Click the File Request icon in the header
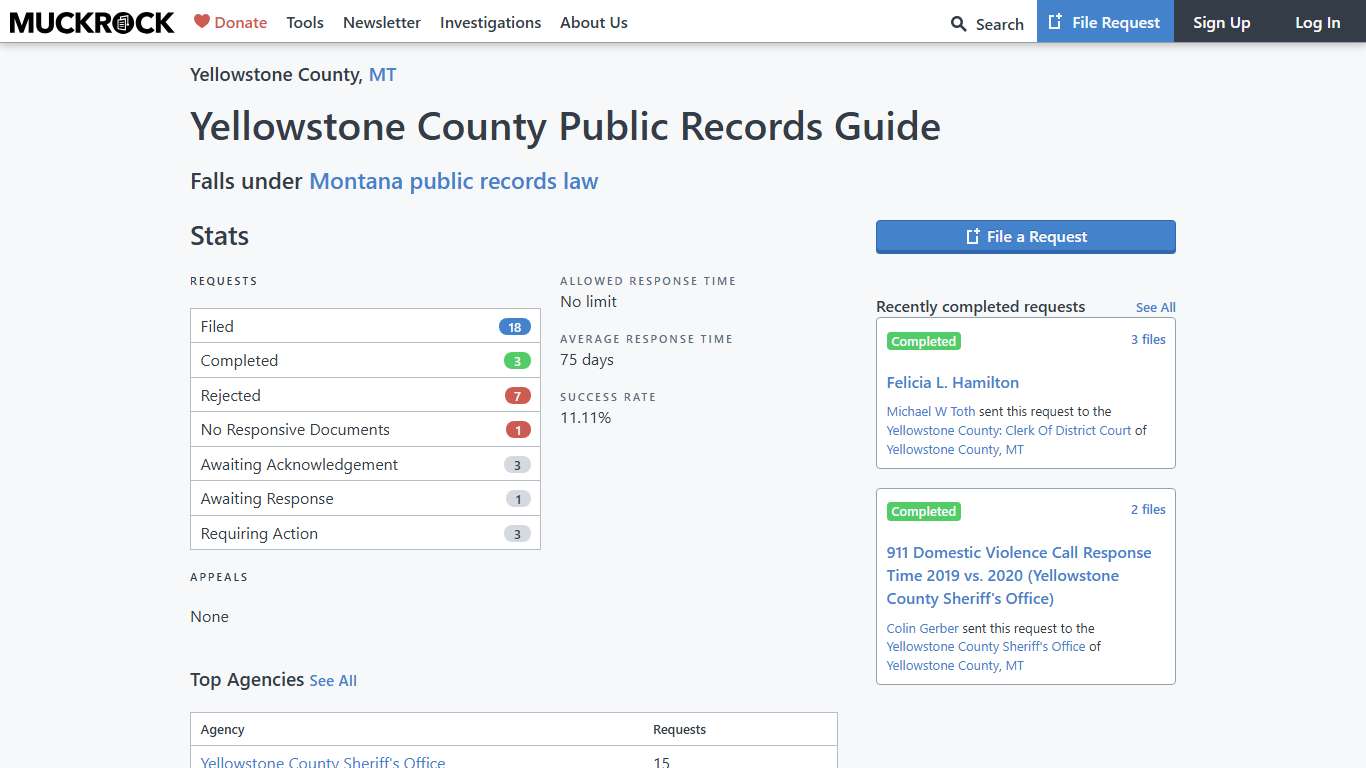1366x768 pixels. 1055,21
